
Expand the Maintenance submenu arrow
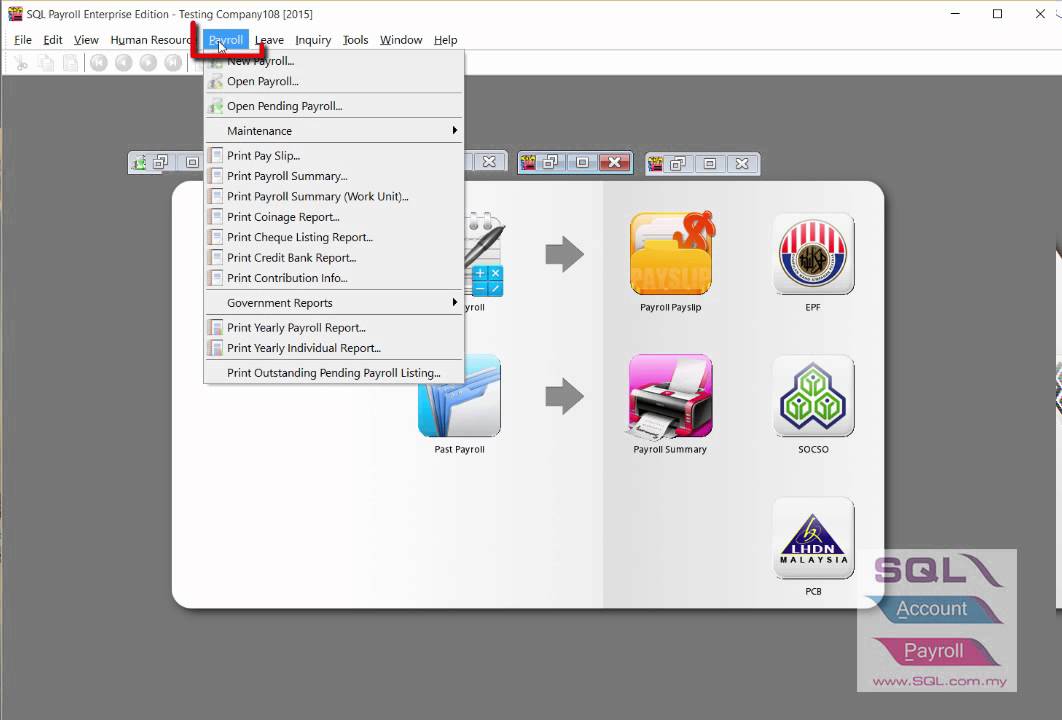(454, 130)
